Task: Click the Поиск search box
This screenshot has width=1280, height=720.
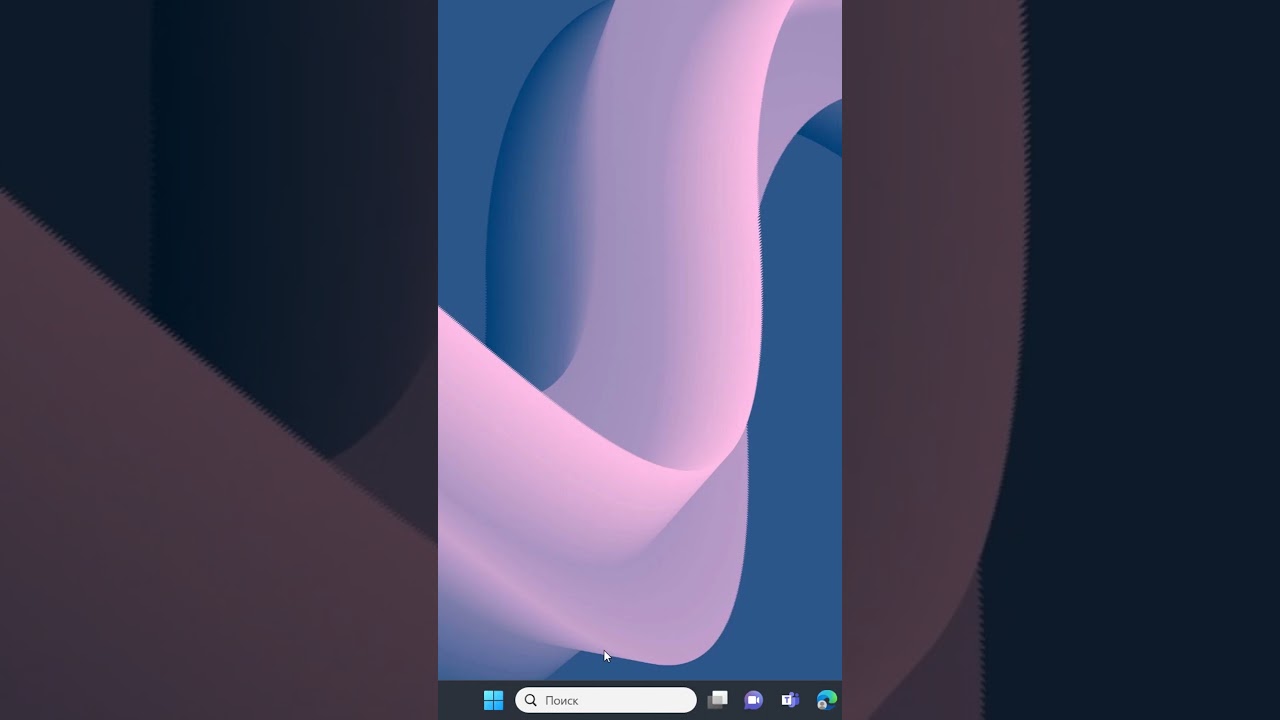Action: 606,700
